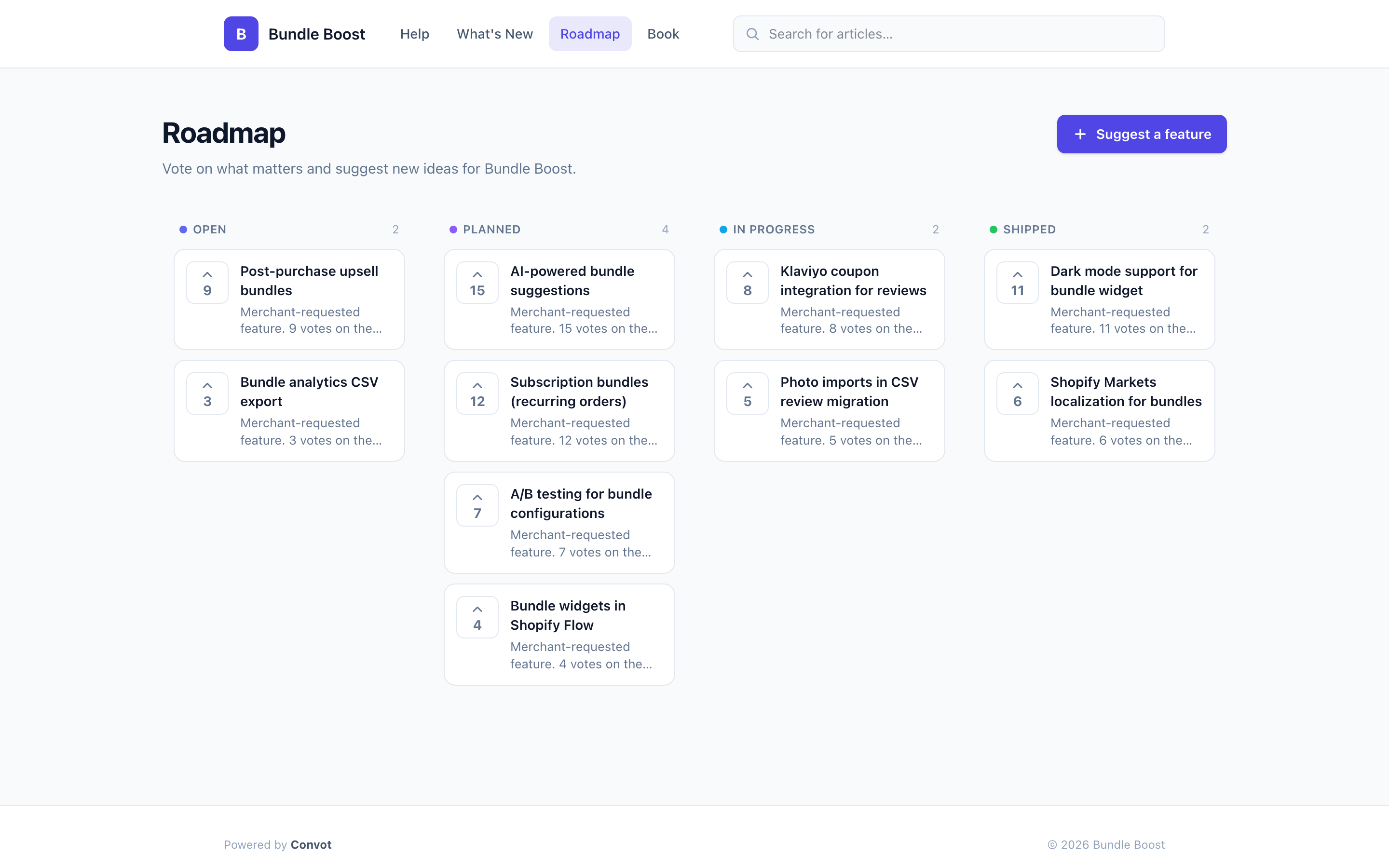Click the Bundle Boost B logo
This screenshot has height=868, width=1389.
pos(241,34)
